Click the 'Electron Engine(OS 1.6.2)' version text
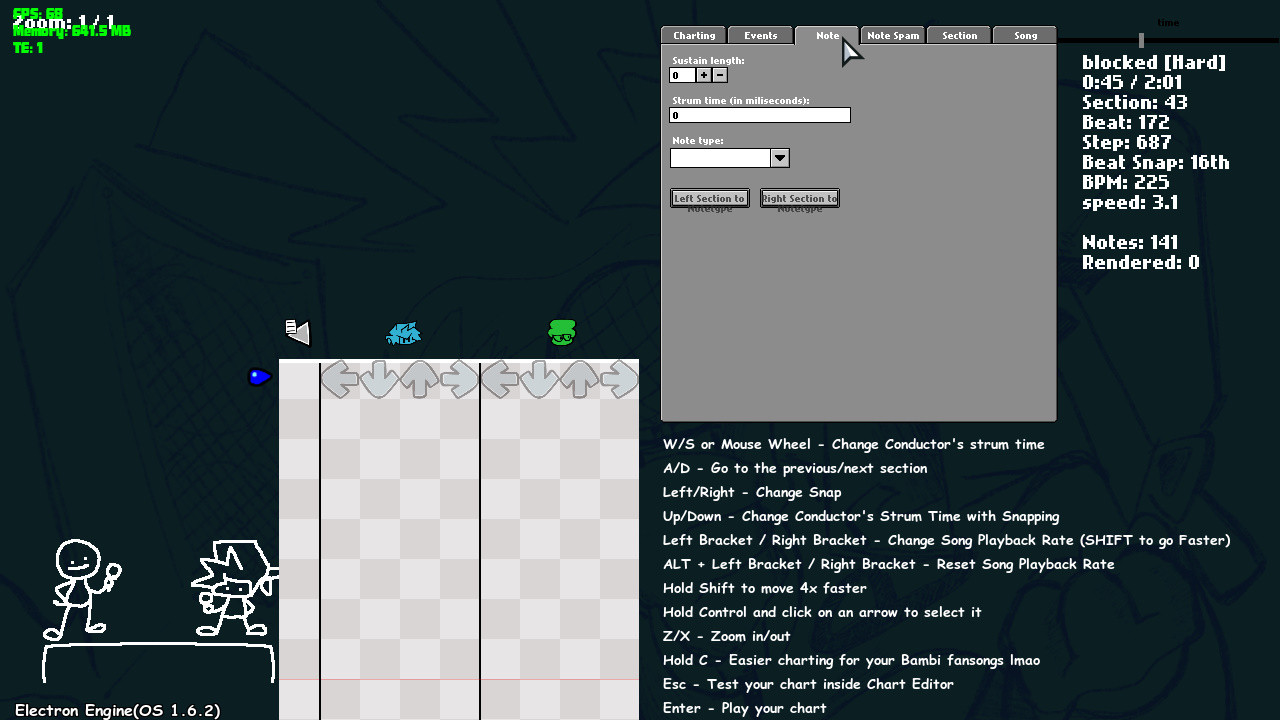1280x720 pixels. point(117,710)
